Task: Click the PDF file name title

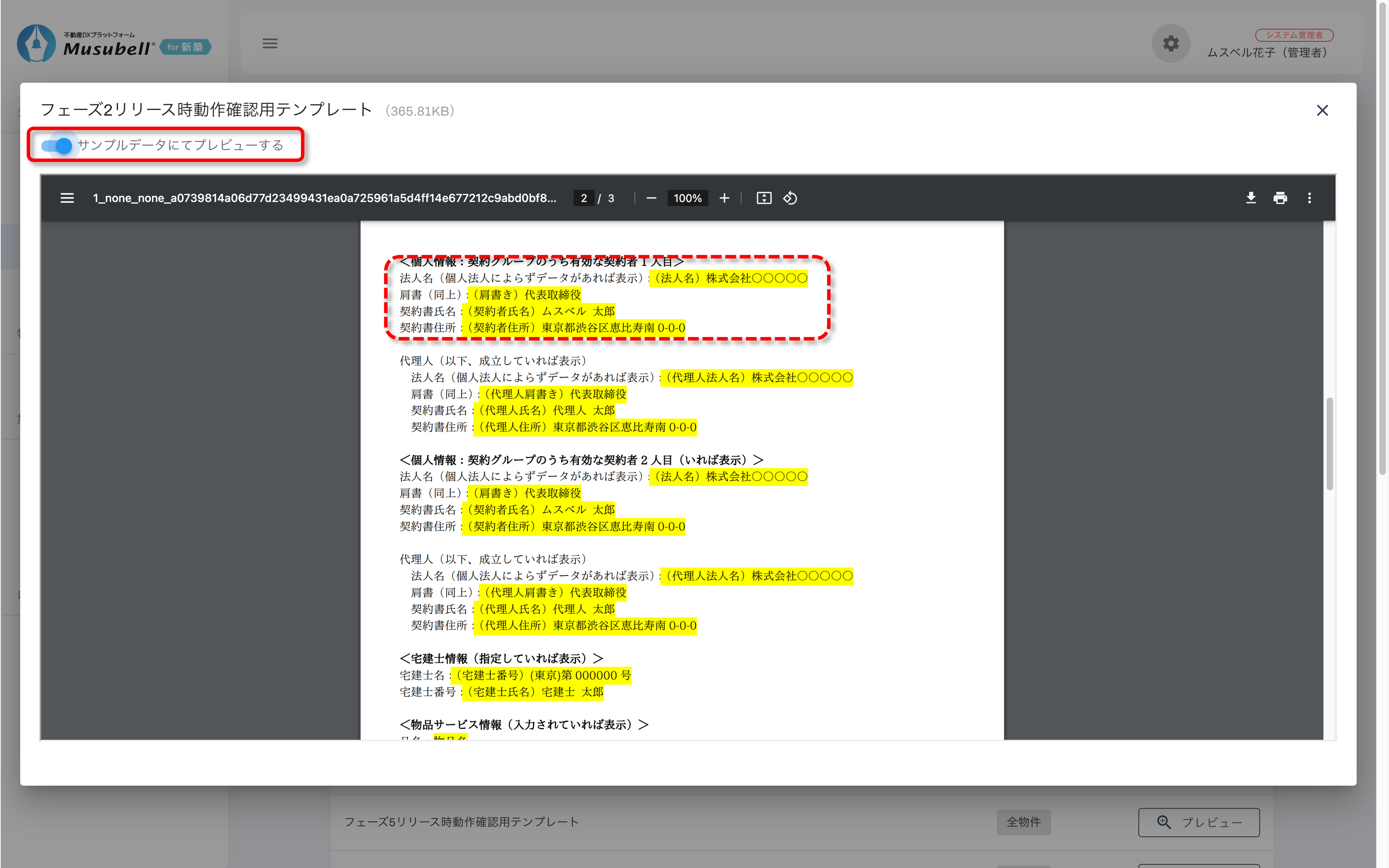Action: (324, 198)
